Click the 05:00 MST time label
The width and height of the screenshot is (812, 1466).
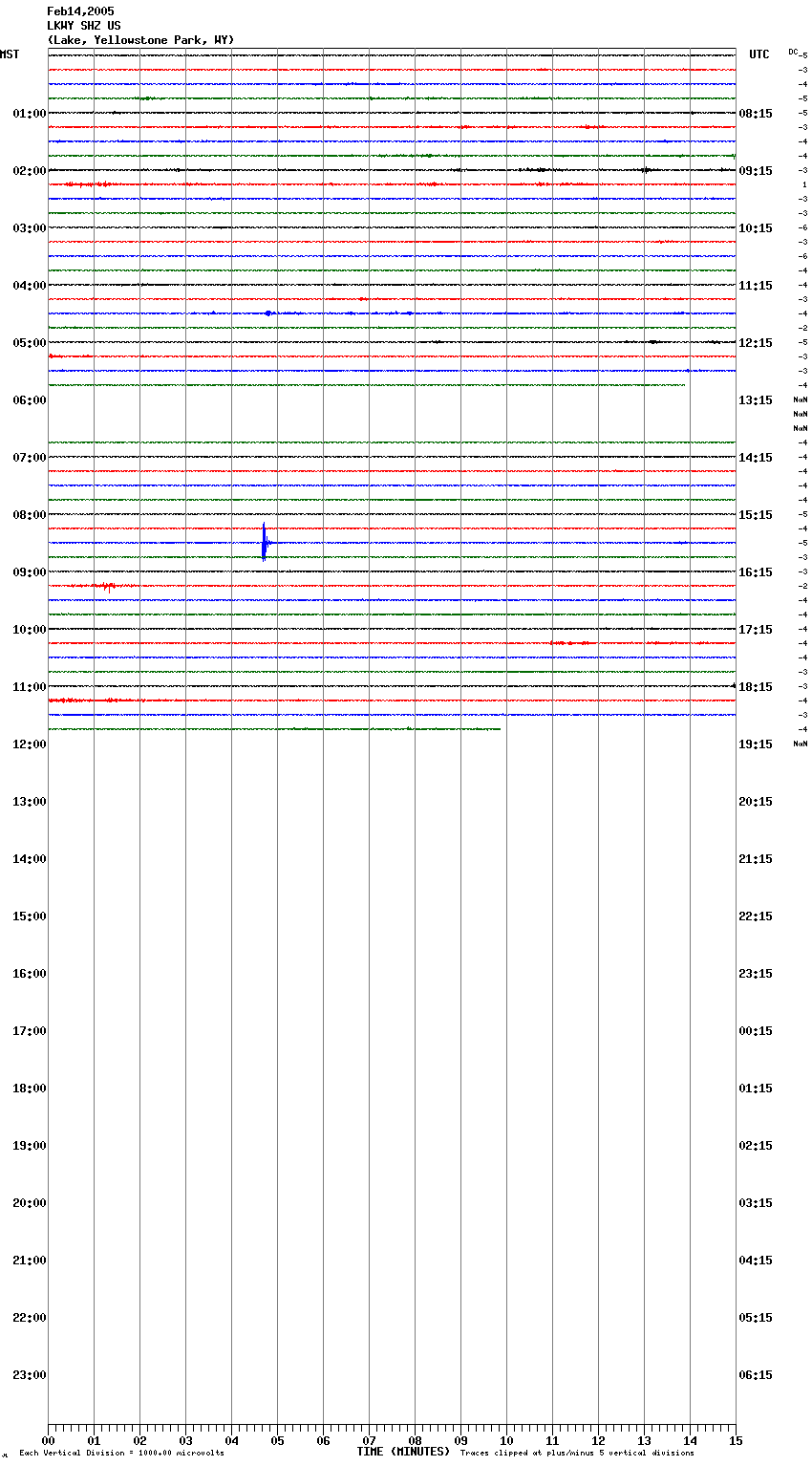tap(30, 343)
